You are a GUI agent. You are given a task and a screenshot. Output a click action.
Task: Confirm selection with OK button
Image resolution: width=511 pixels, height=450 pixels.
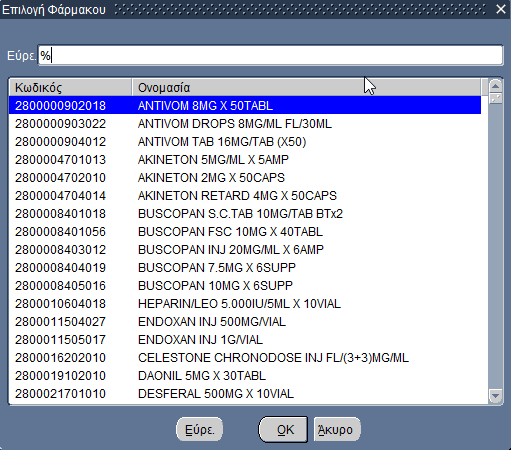click(283, 430)
